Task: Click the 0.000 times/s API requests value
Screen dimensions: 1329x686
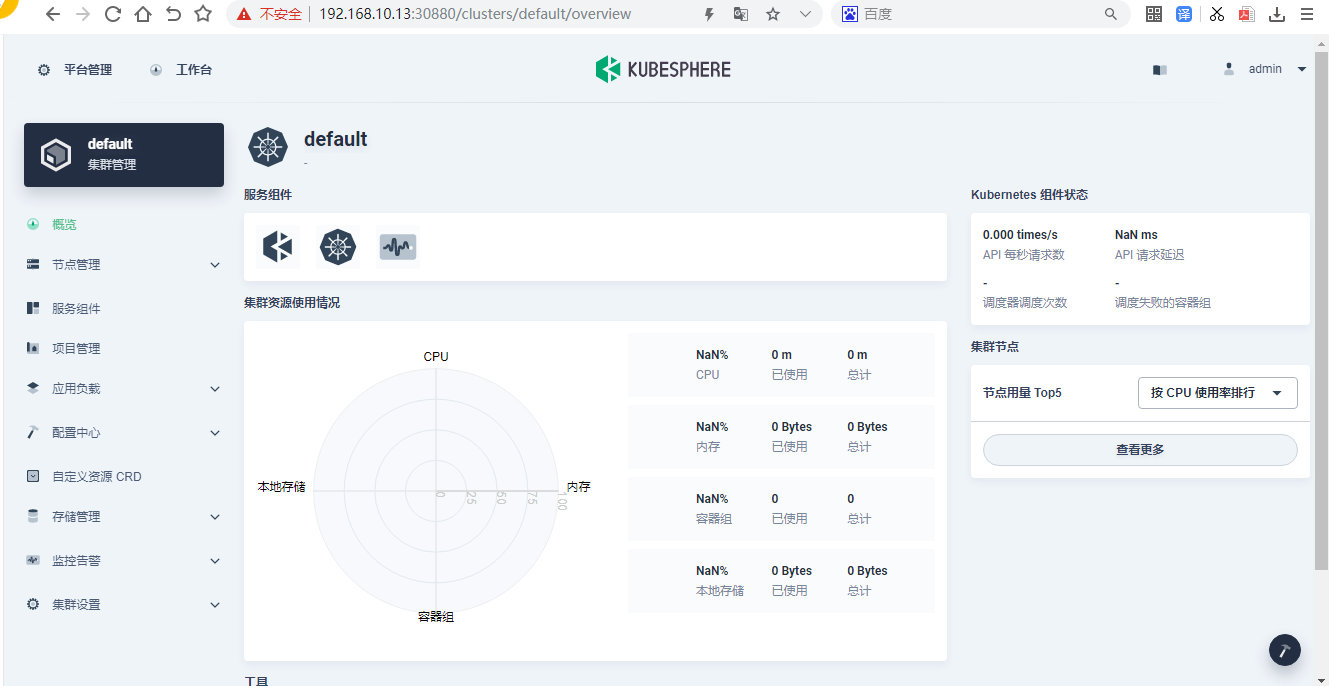Action: (x=1020, y=235)
